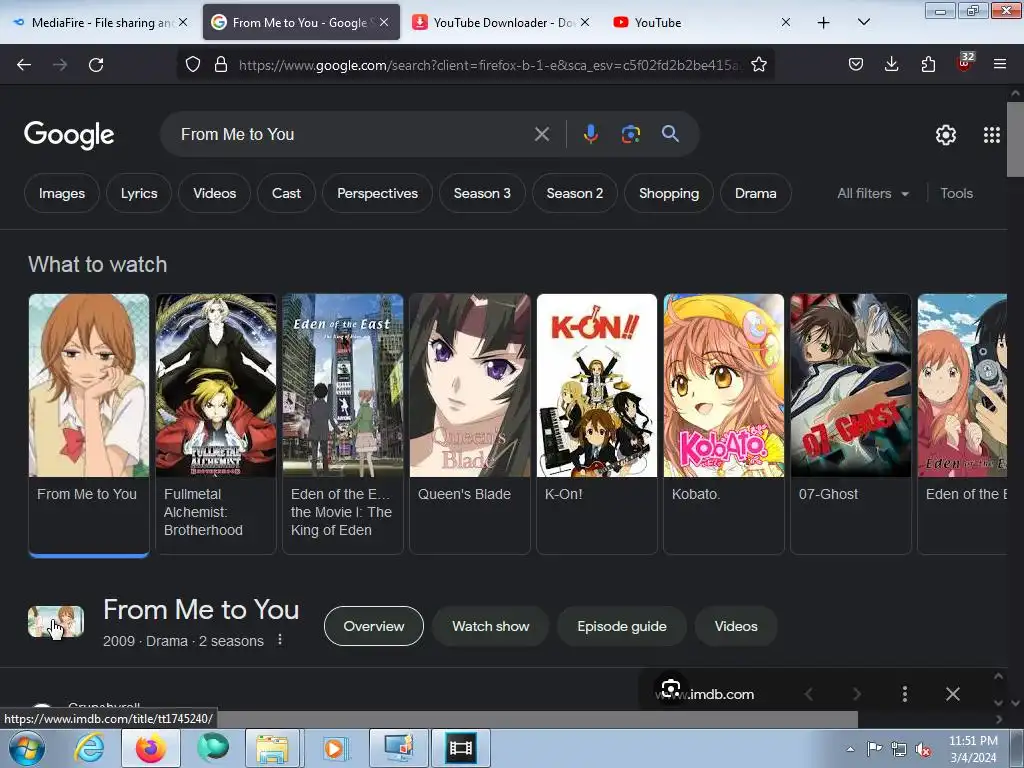1024x768 pixels.
Task: Click into the Google search field
Action: (353, 135)
